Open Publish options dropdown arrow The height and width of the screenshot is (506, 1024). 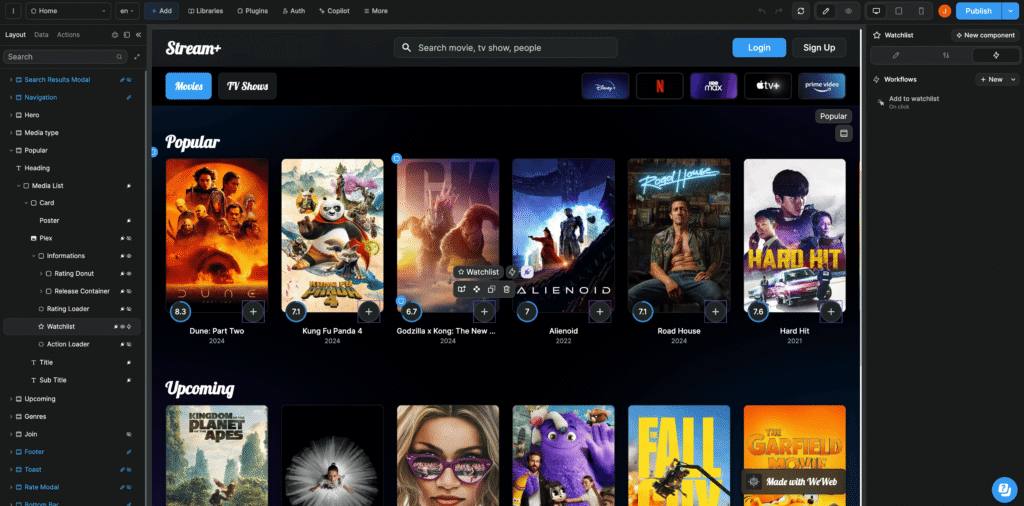coord(1009,11)
